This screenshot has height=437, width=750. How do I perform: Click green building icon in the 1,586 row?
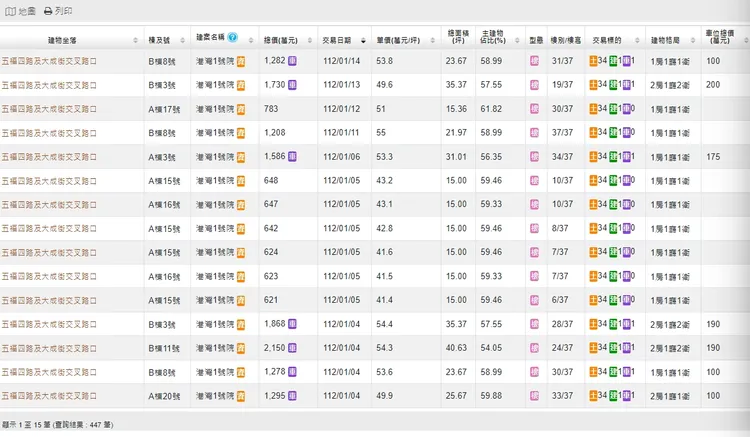(613, 156)
